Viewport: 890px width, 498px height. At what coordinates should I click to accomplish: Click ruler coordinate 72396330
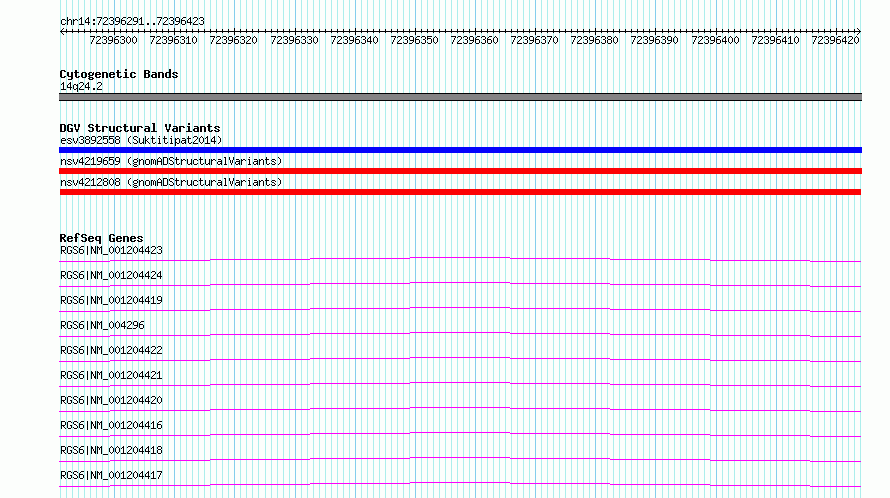coord(294,40)
